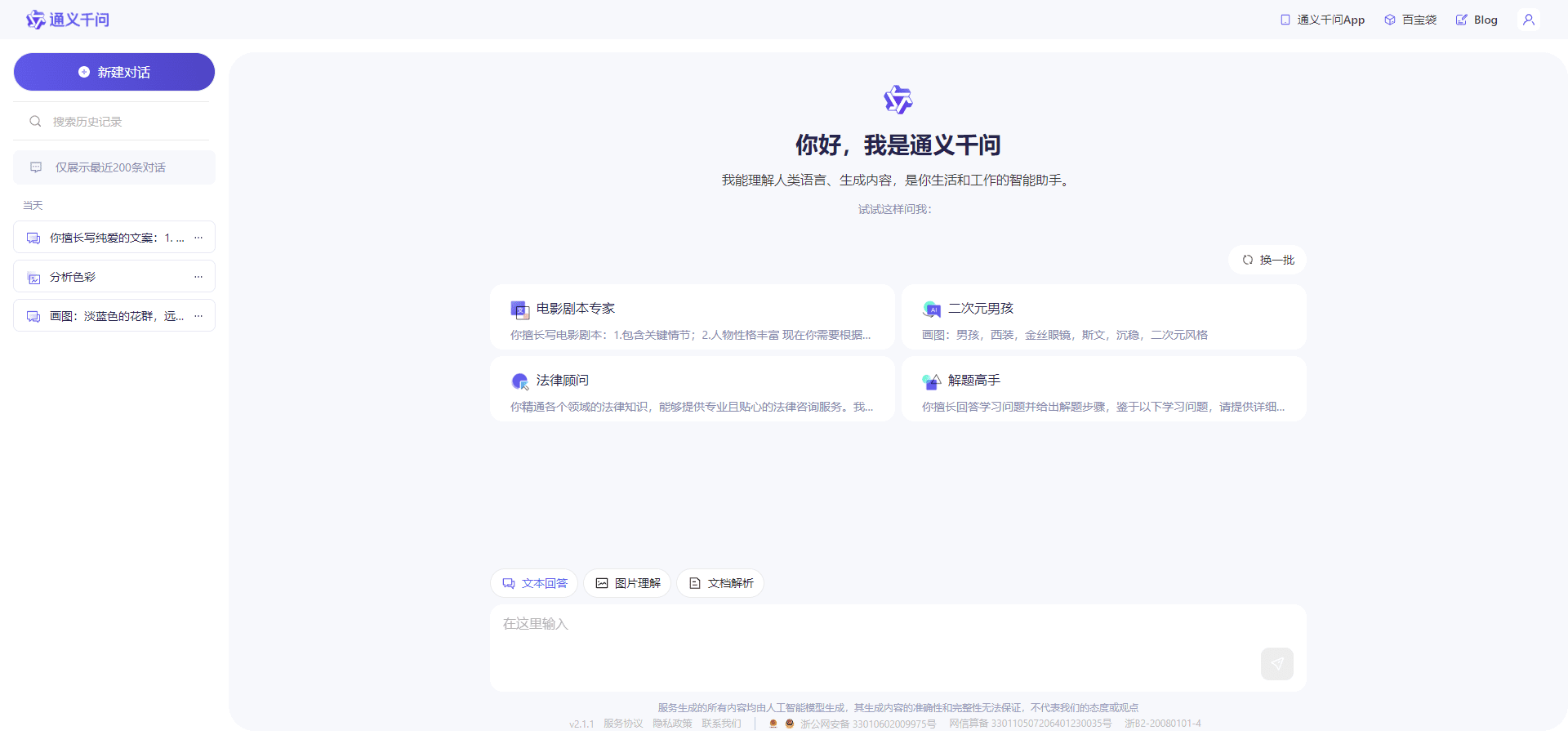Open 联系我们 footer link
The width and height of the screenshot is (1568, 744).
pos(721,724)
